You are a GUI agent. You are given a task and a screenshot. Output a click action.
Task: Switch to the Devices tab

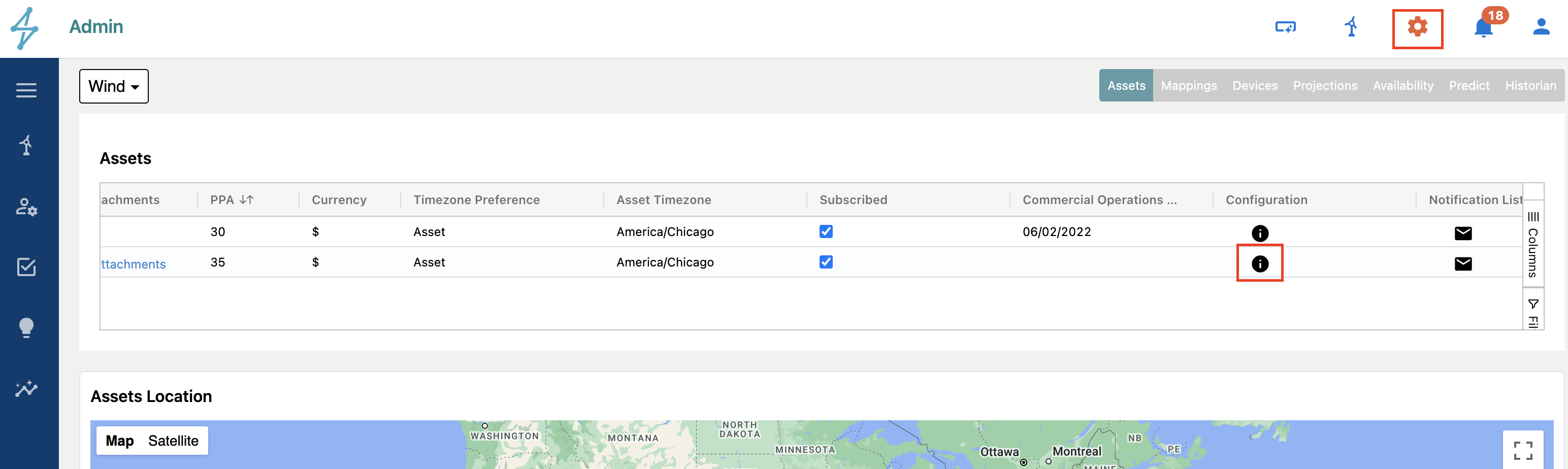pos(1255,86)
